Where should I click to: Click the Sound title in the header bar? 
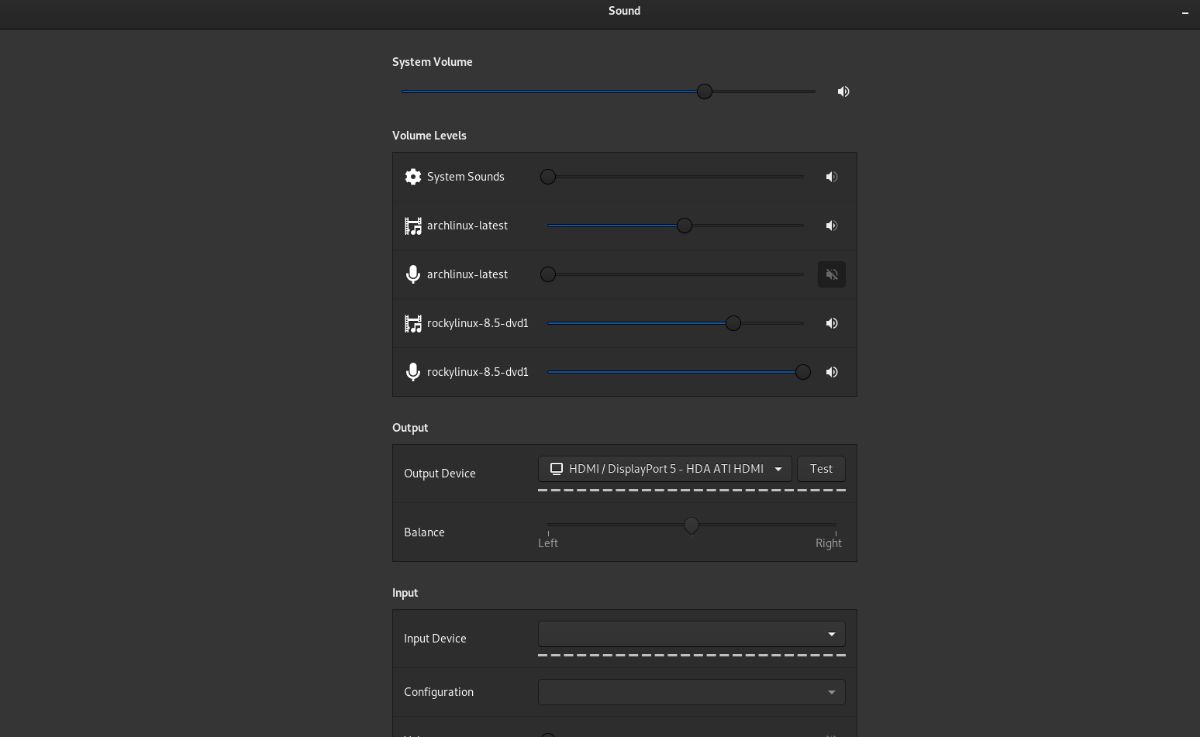[624, 11]
